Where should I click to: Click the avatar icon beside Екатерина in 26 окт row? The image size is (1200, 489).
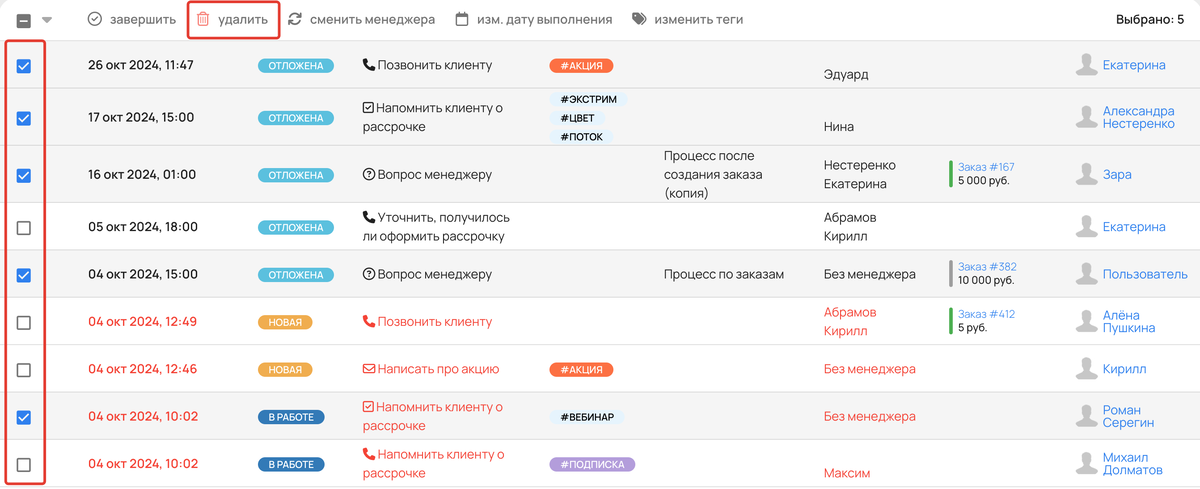(x=1086, y=65)
